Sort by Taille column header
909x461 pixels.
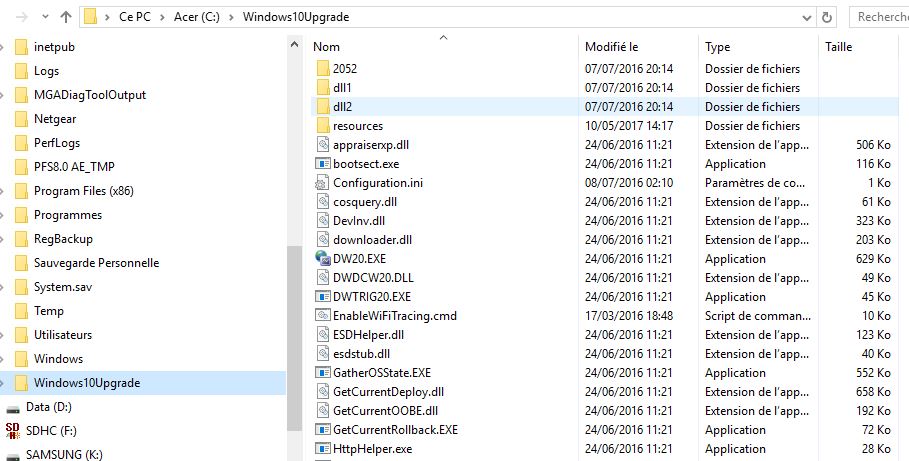click(838, 47)
